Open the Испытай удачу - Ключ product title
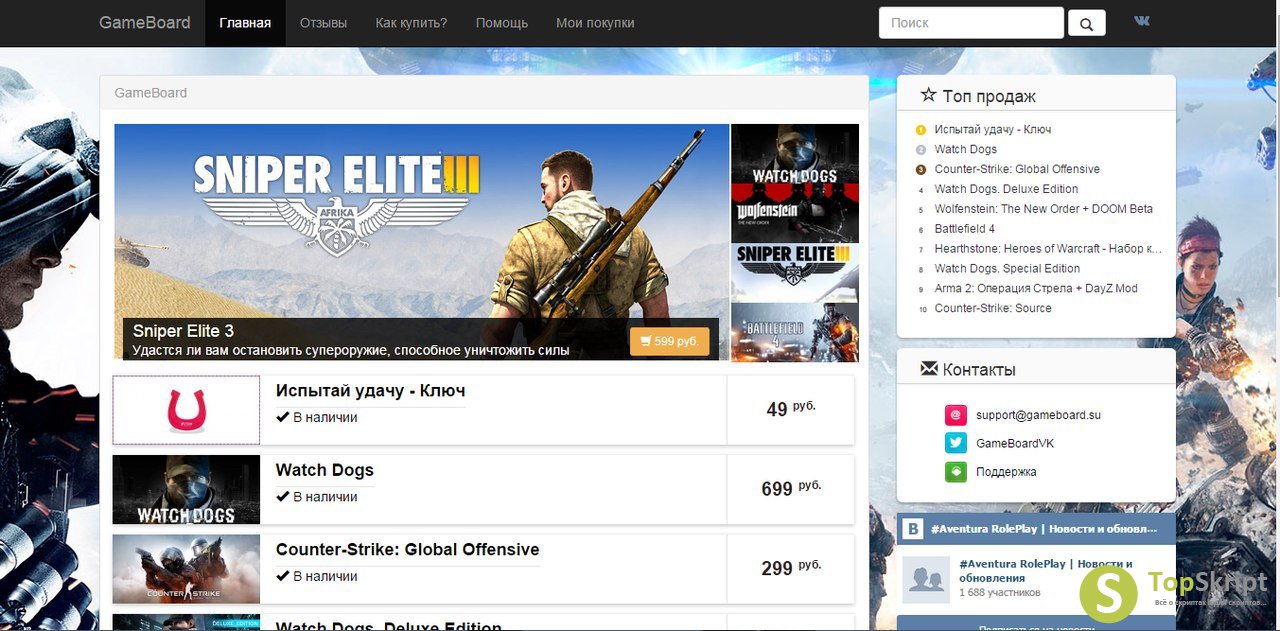 pyautogui.click(x=371, y=391)
